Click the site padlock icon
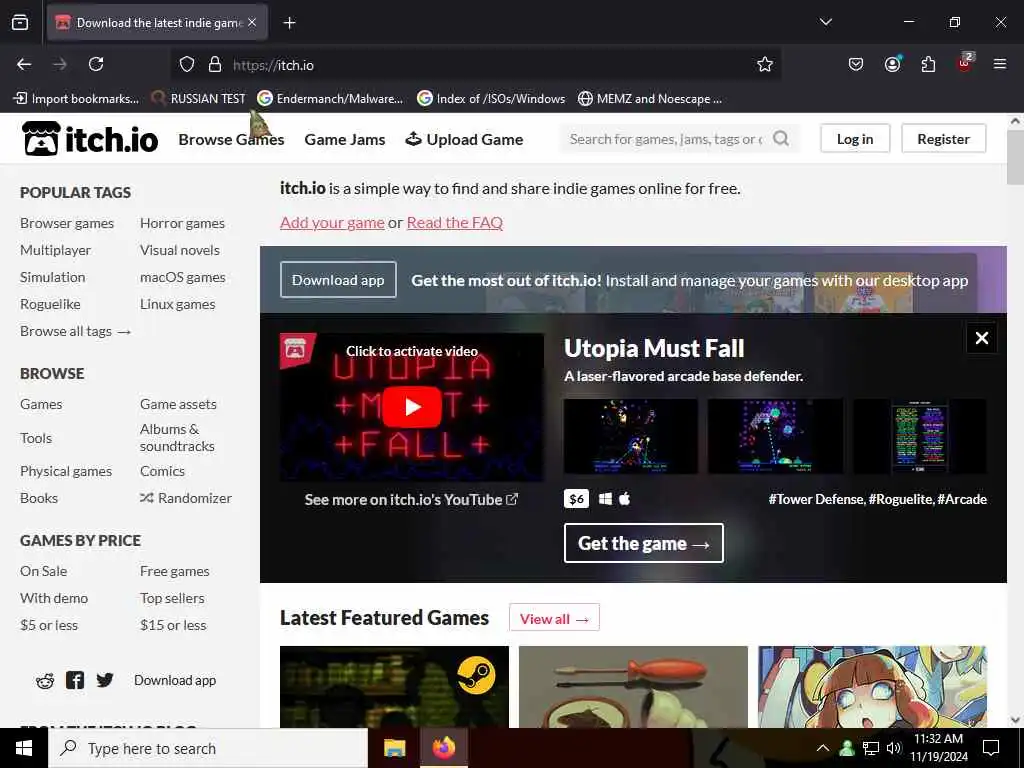The image size is (1024, 768). [x=214, y=64]
